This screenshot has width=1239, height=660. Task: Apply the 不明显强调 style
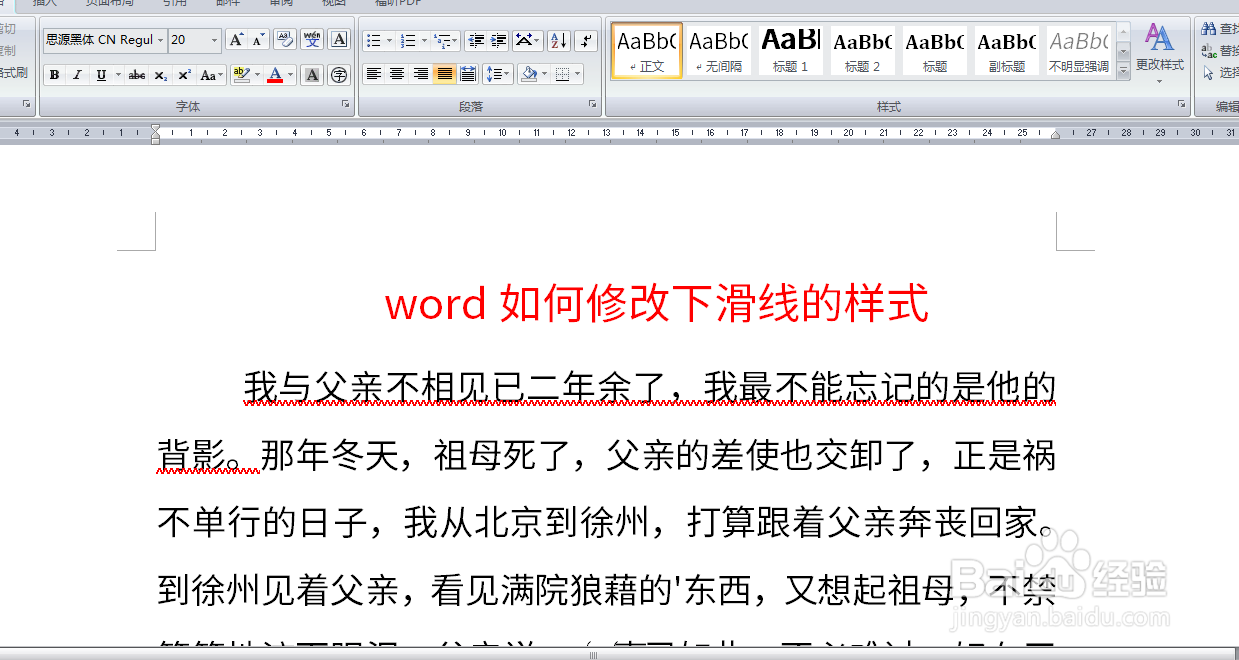1079,51
